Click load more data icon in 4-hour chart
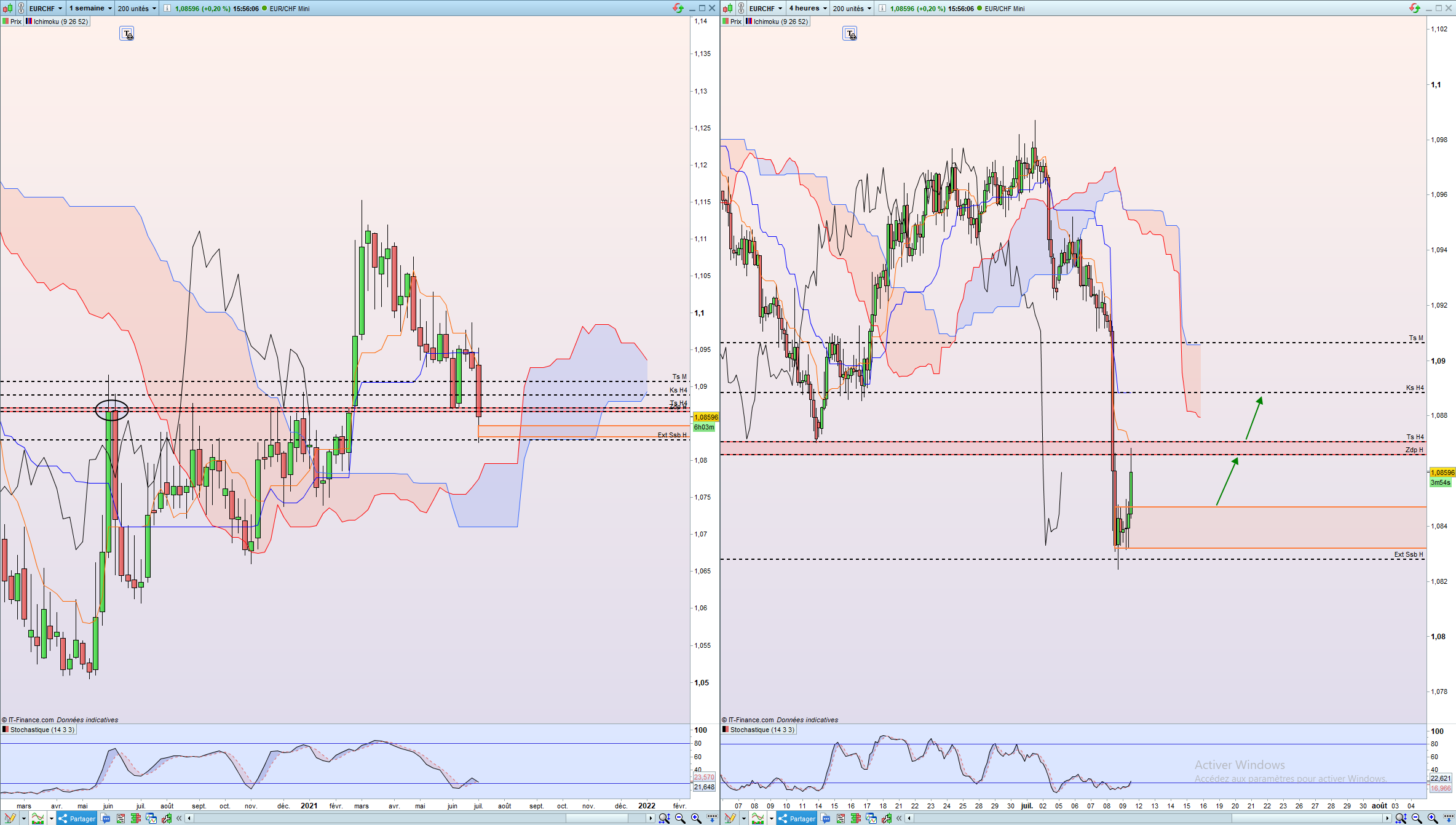Image resolution: width=1456 pixels, height=825 pixels. point(1449,818)
